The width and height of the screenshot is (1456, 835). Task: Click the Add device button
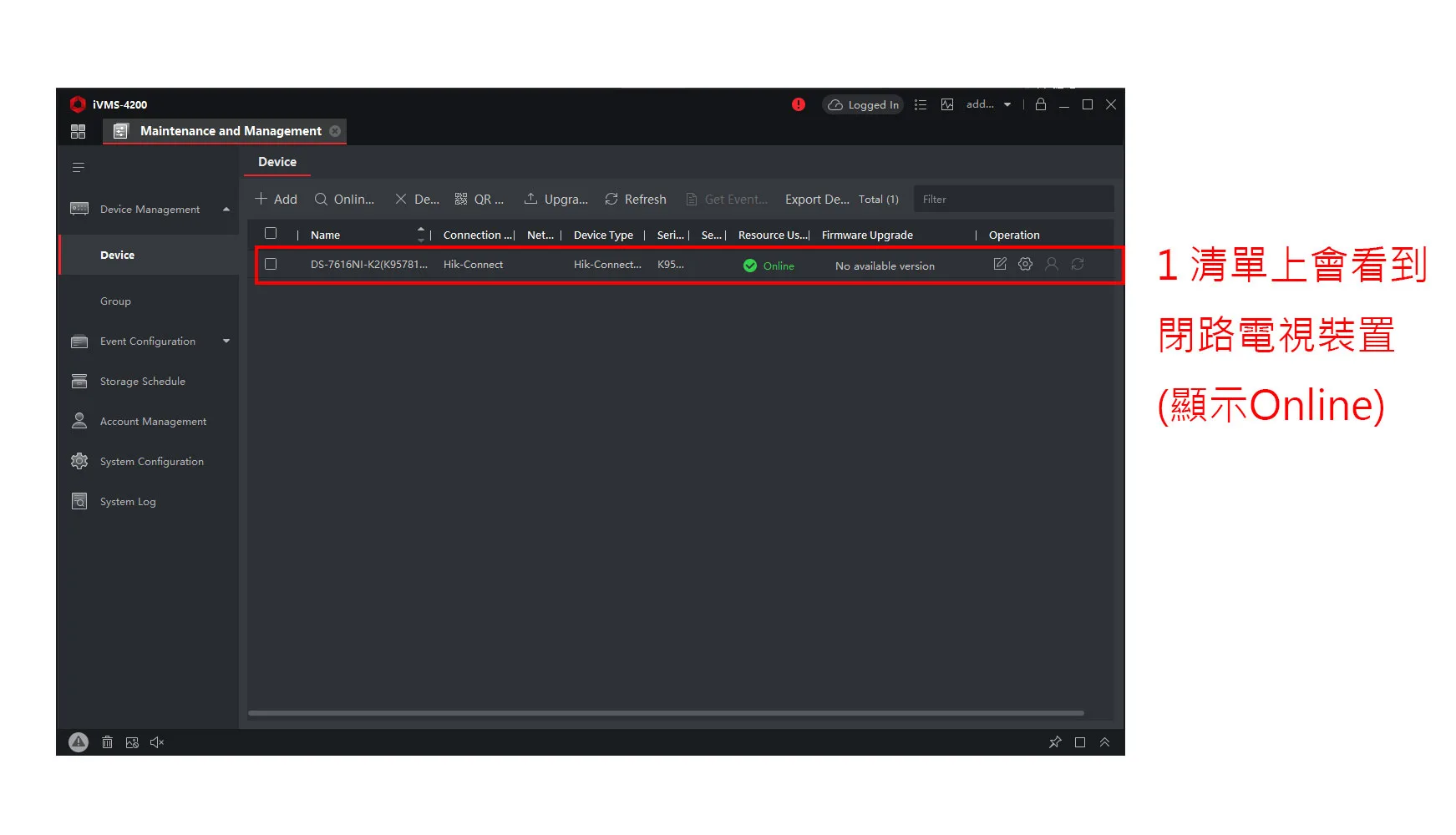click(x=276, y=199)
